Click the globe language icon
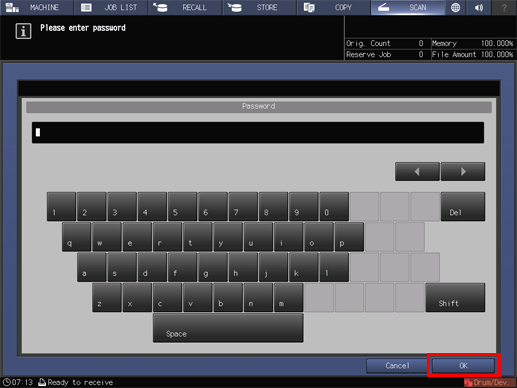The width and height of the screenshot is (517, 388). pyautogui.click(x=455, y=7)
